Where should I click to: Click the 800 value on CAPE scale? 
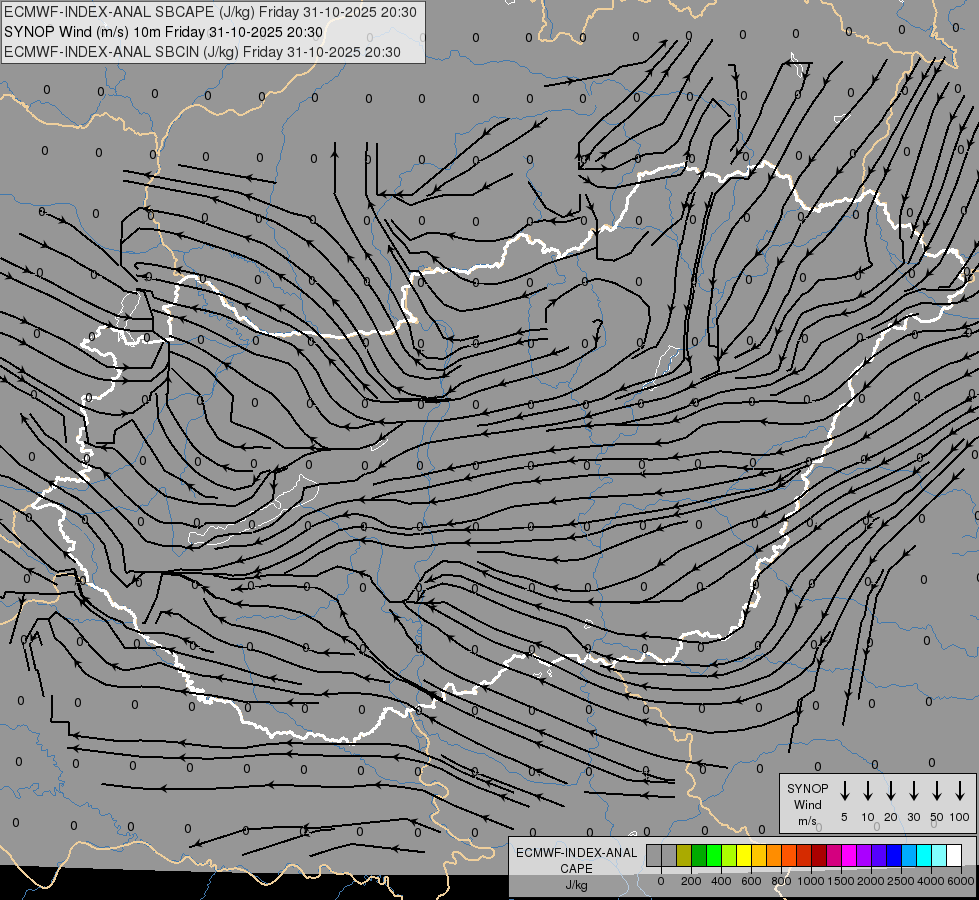tap(781, 881)
